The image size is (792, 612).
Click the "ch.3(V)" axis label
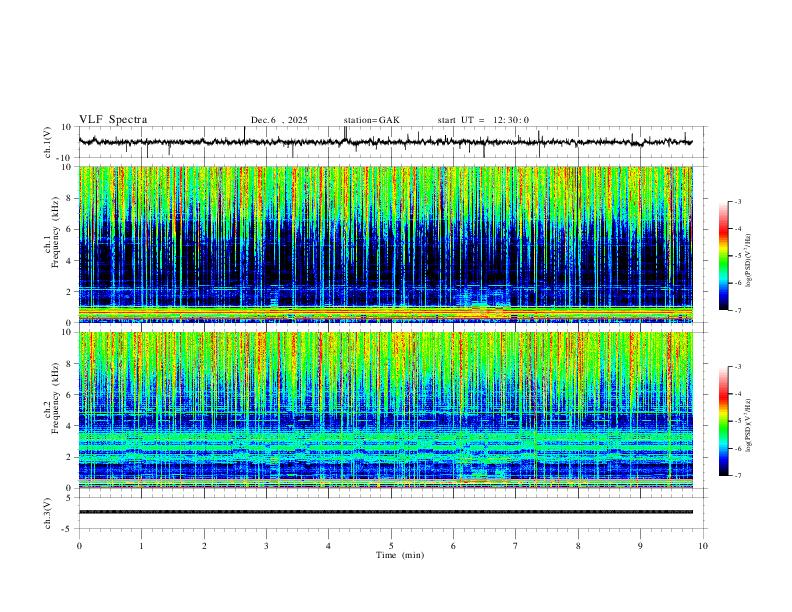(x=48, y=514)
